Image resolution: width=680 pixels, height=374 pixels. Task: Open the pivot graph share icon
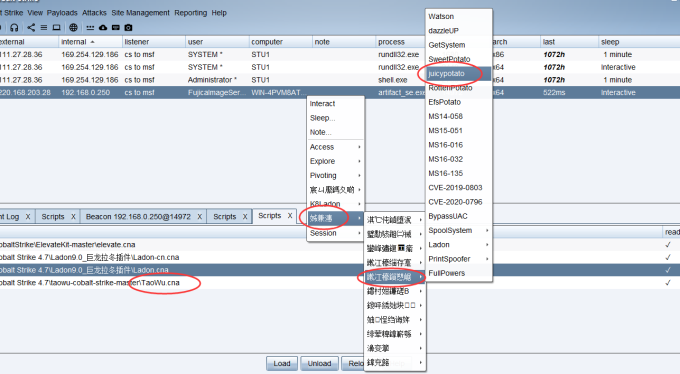pyautogui.click(x=31, y=28)
